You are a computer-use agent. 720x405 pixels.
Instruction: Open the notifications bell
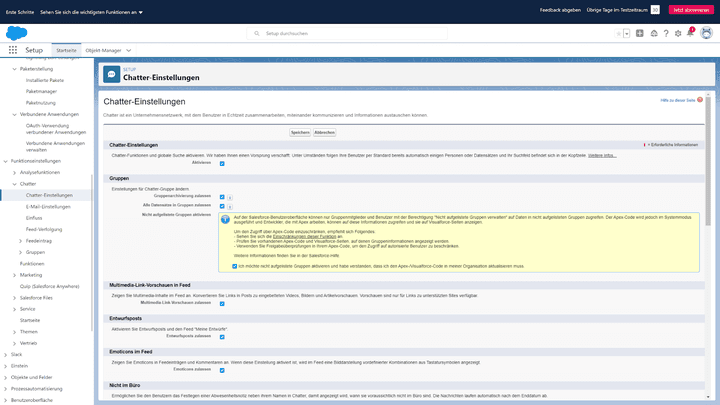[691, 33]
